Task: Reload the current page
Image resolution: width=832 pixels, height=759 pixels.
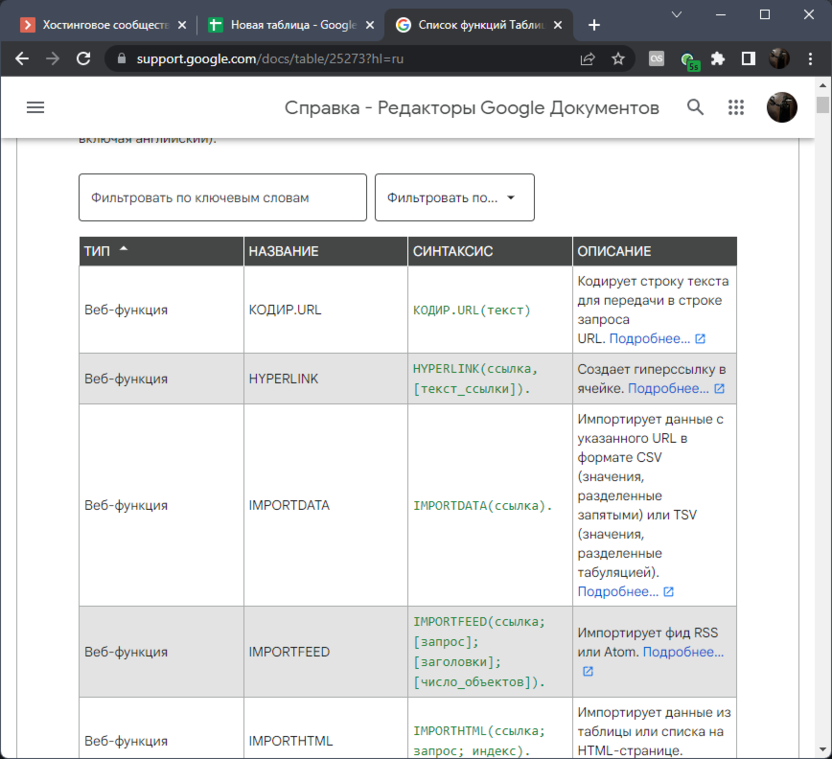Action: (82, 59)
